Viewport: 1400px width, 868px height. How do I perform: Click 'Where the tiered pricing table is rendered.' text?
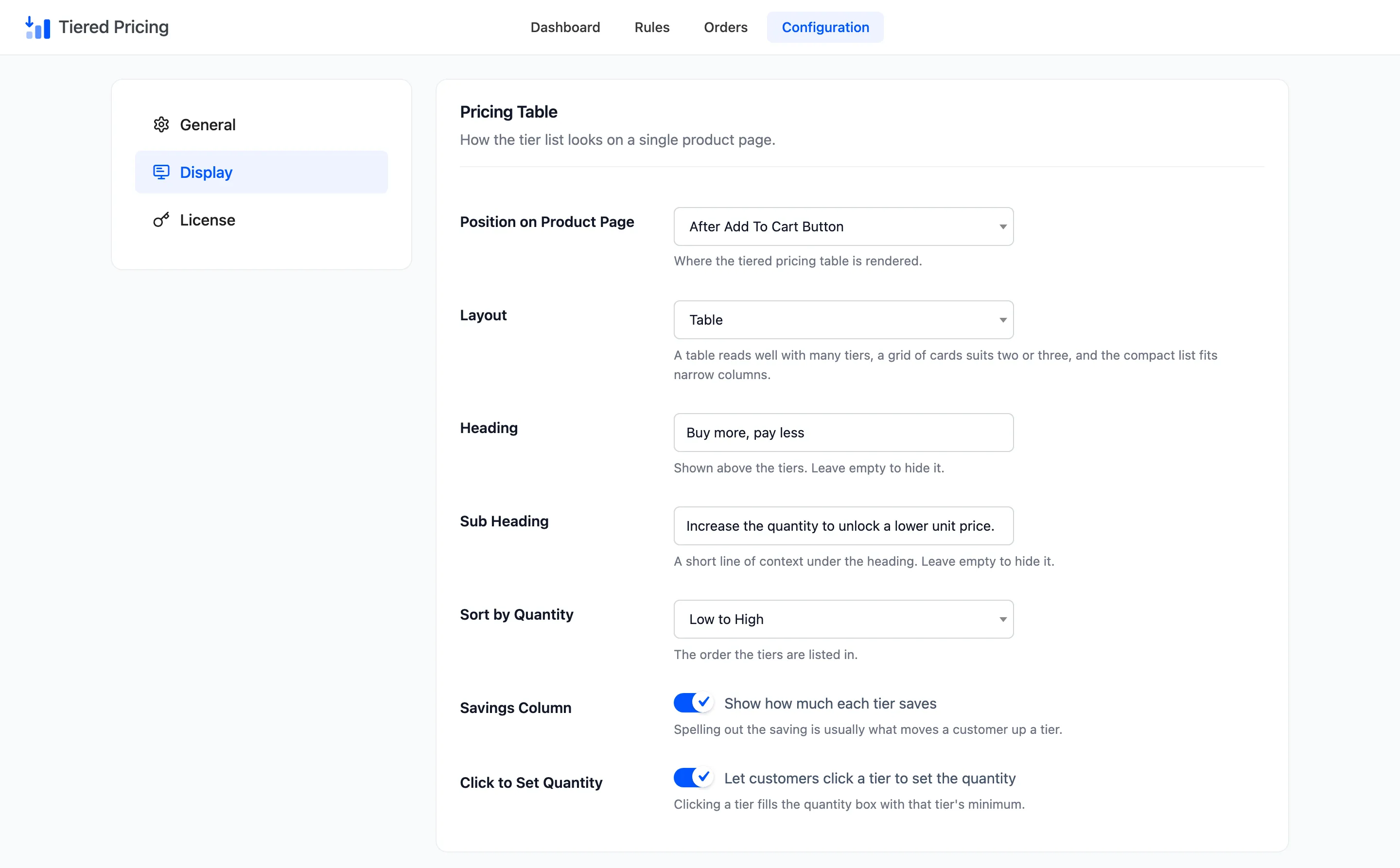798,260
